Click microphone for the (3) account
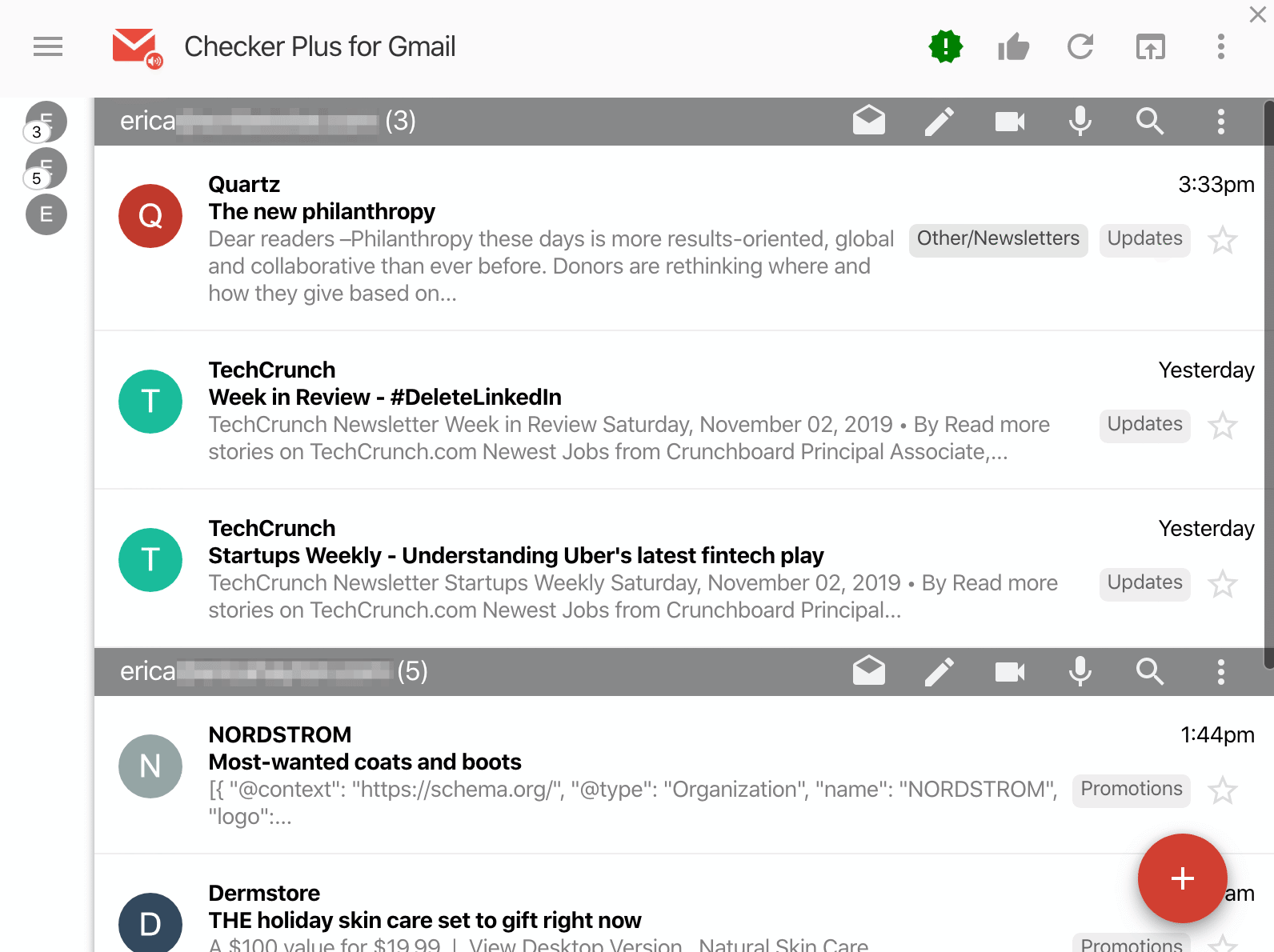 tap(1080, 121)
